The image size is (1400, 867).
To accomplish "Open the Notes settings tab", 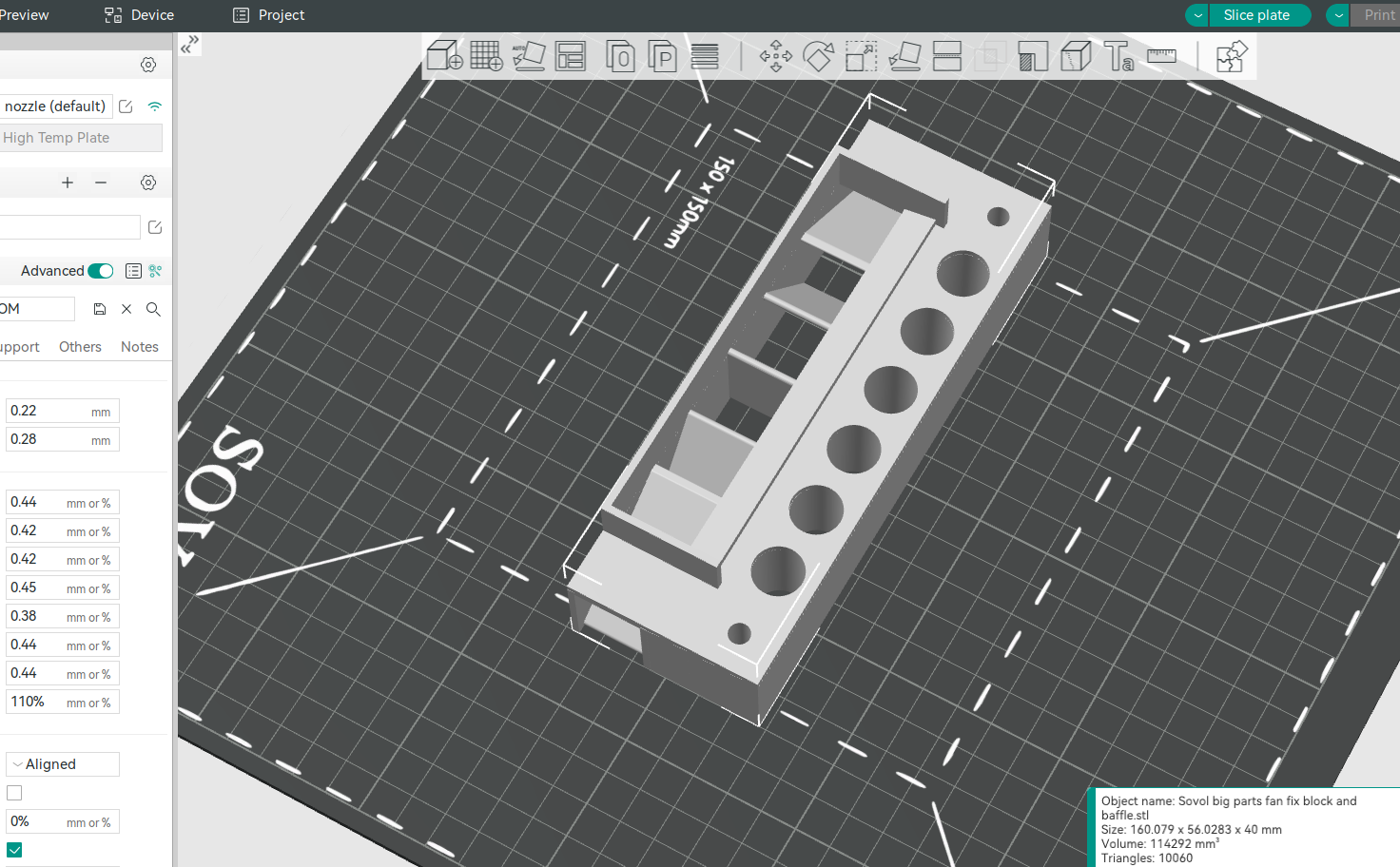I will pyautogui.click(x=140, y=347).
